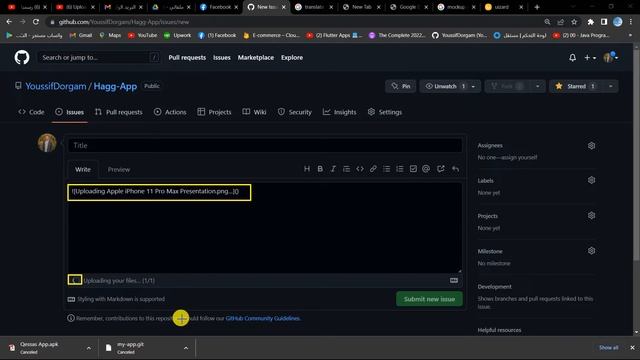Open the Security tab

[x=294, y=112]
